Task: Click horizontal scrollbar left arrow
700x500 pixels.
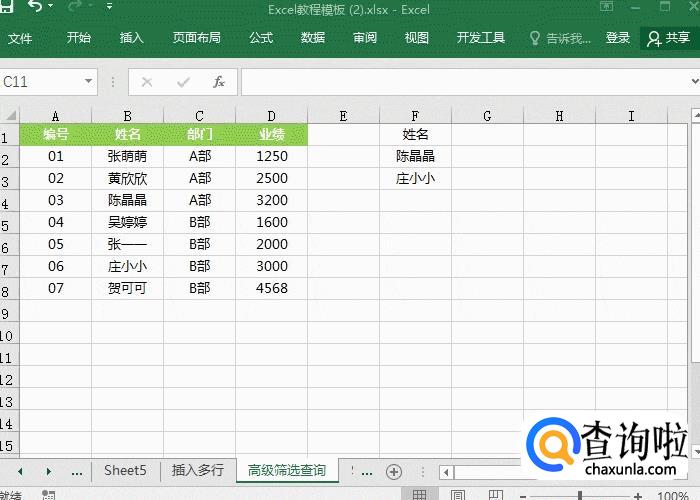Action: click(446, 472)
